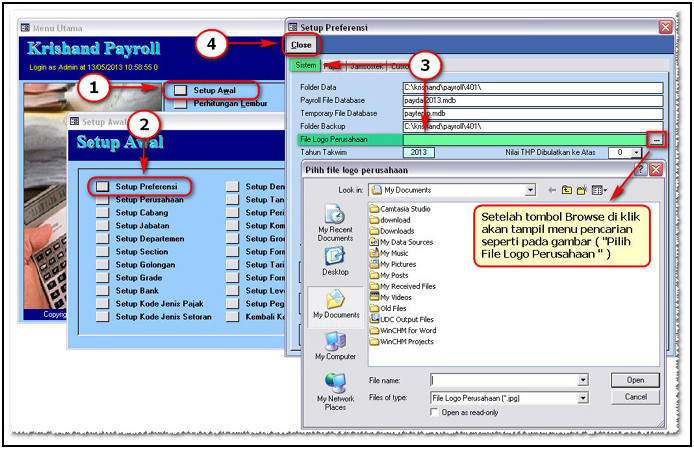The width and height of the screenshot is (694, 449).
Task: Click the browse button for File Logo Perusahaan
Action: click(654, 140)
